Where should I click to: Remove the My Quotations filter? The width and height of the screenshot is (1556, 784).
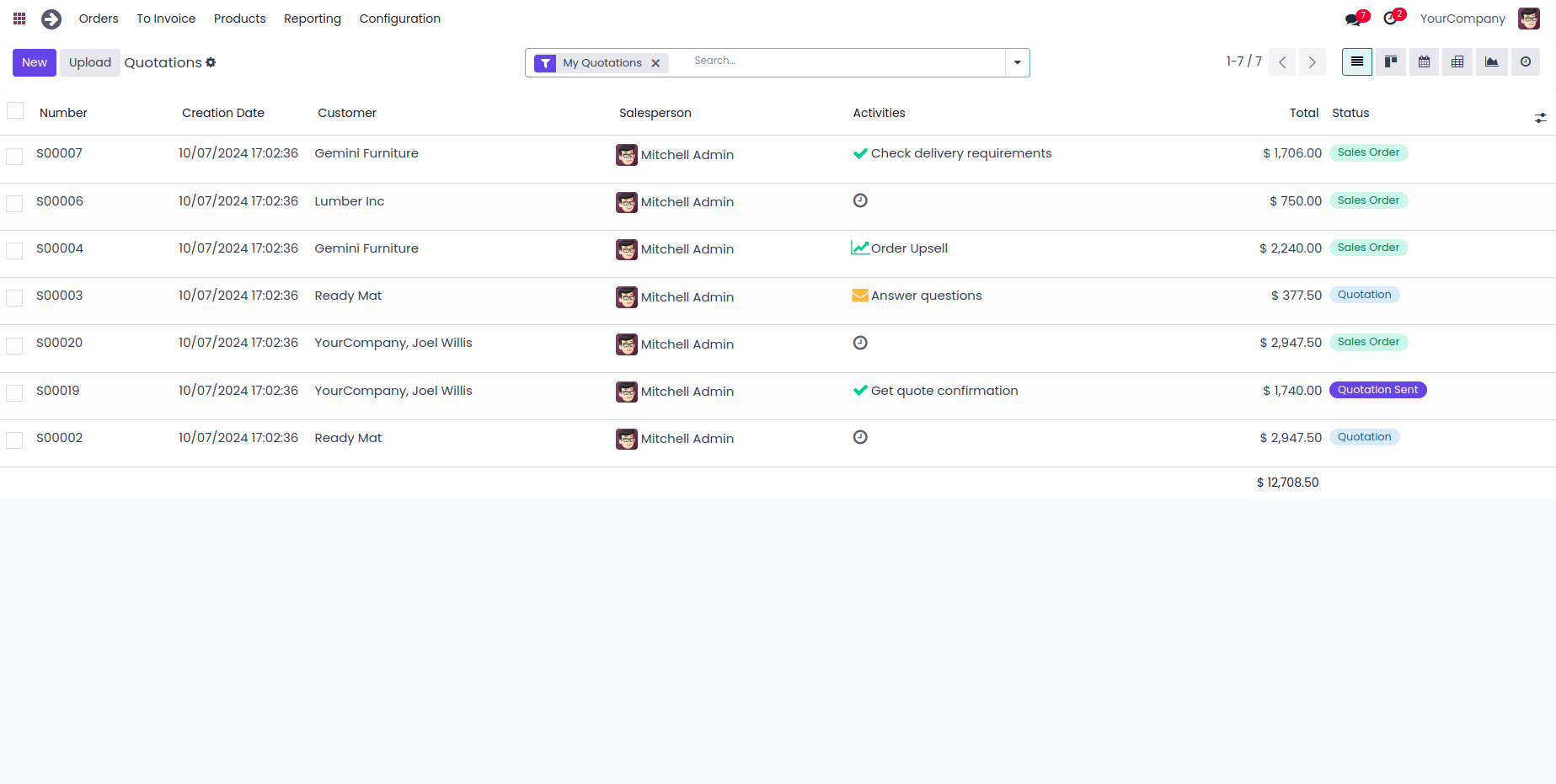coord(655,63)
